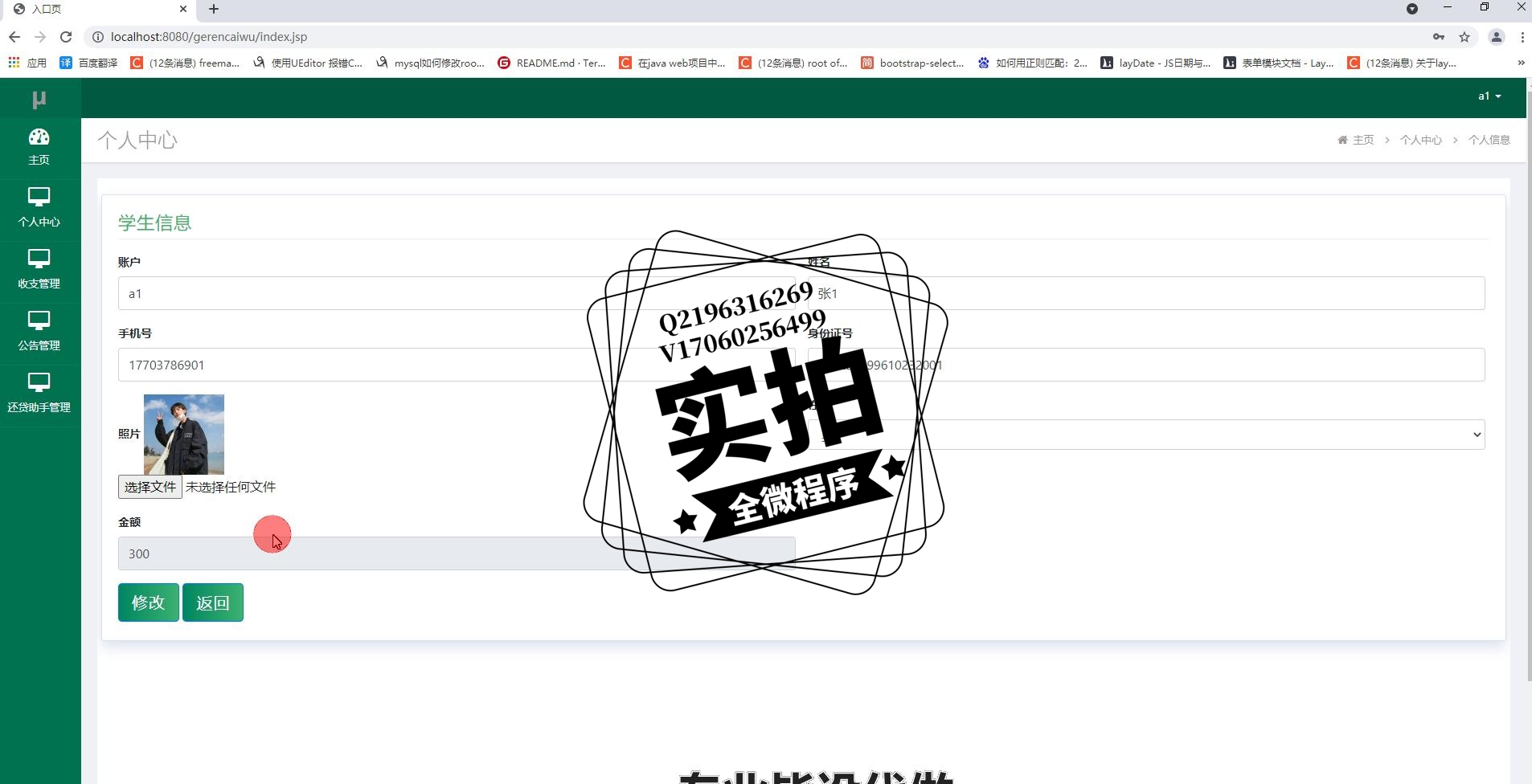Open the 百度翻译 bookmark
Viewport: 1532px width, 784px height.
tap(88, 63)
